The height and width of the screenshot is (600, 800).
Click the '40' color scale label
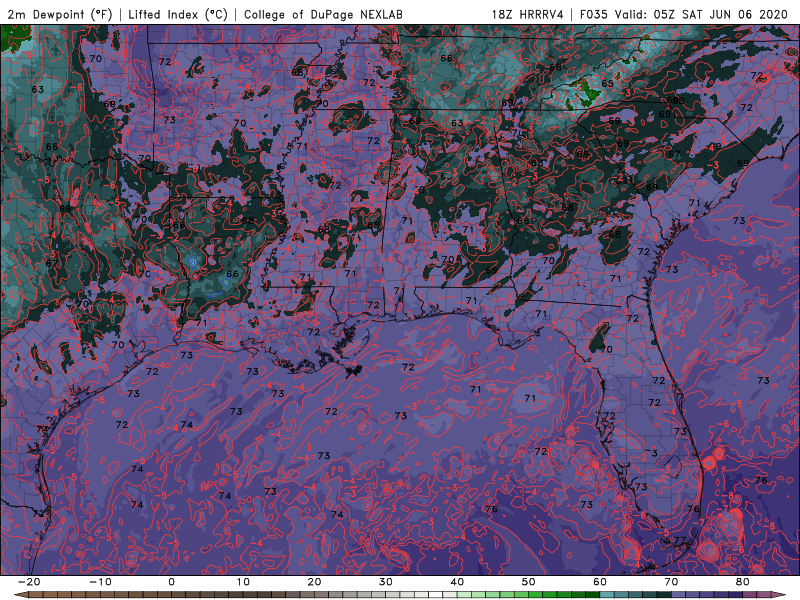pyautogui.click(x=457, y=582)
